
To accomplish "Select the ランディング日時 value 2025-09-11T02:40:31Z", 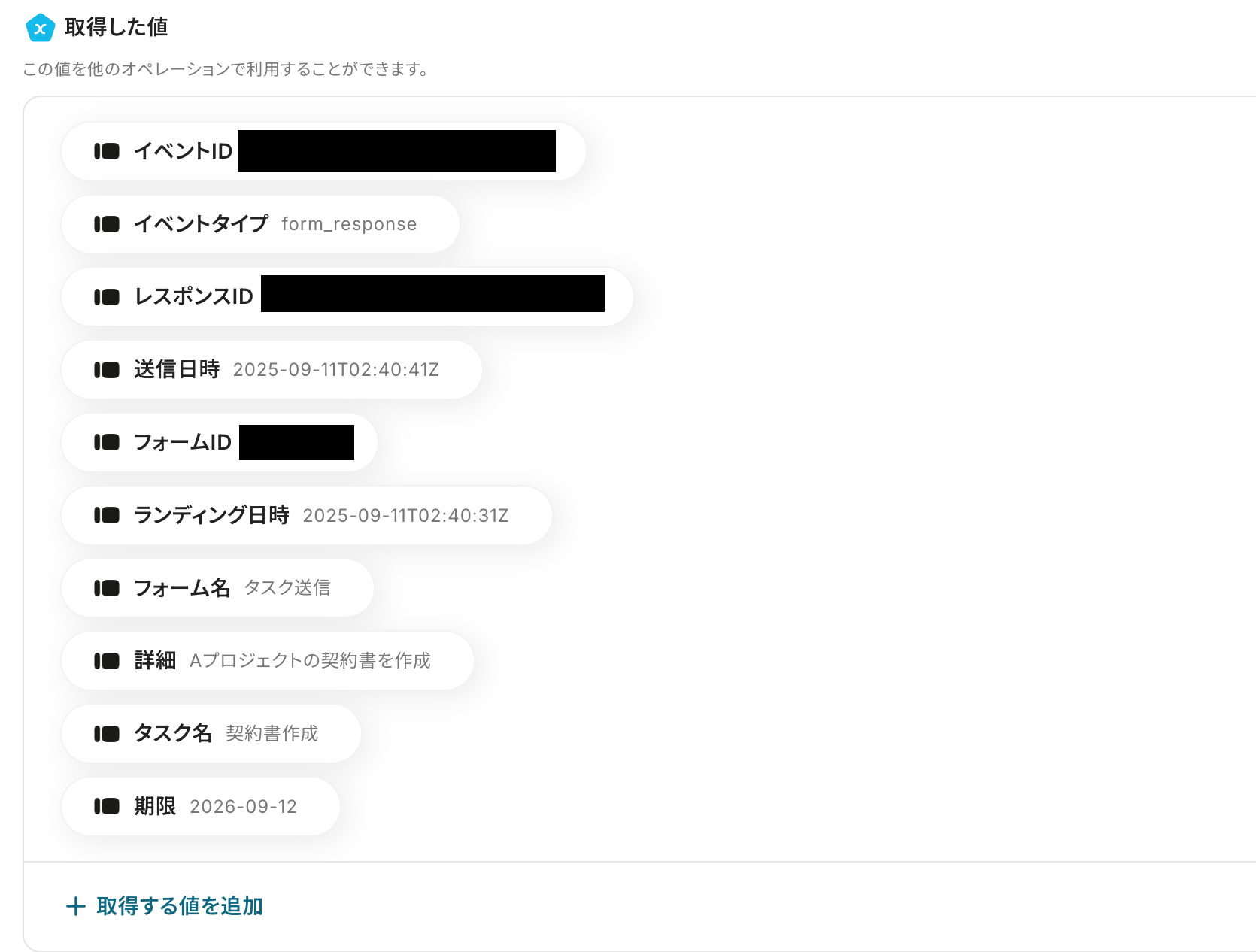I will tap(406, 516).
